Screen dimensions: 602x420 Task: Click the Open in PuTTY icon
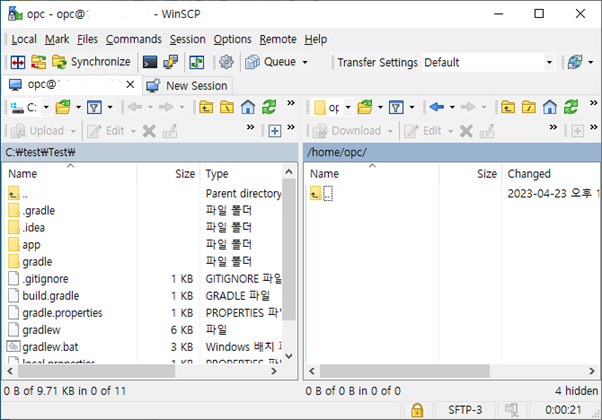click(170, 62)
